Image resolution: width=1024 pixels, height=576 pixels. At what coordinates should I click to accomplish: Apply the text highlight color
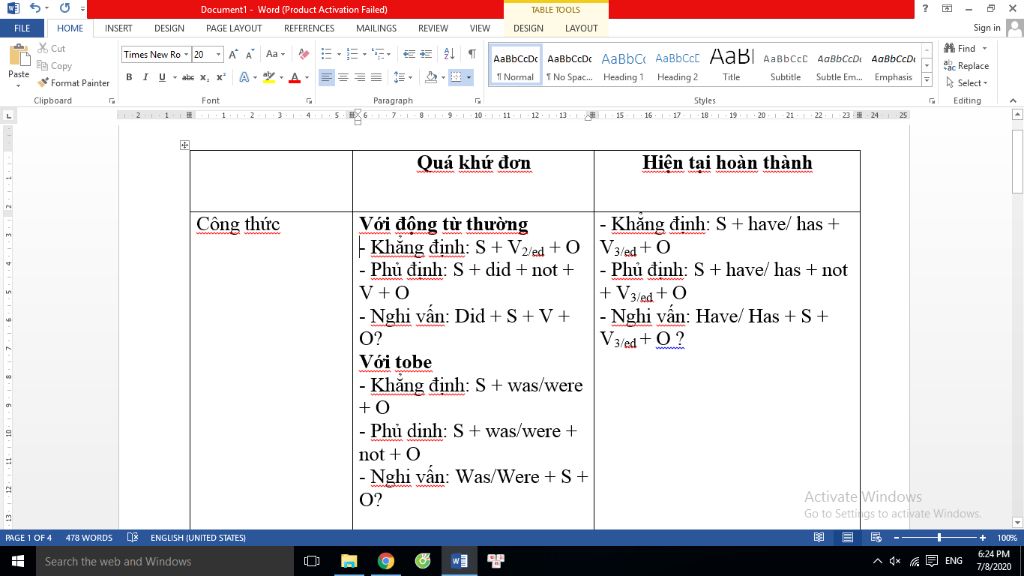[268, 77]
